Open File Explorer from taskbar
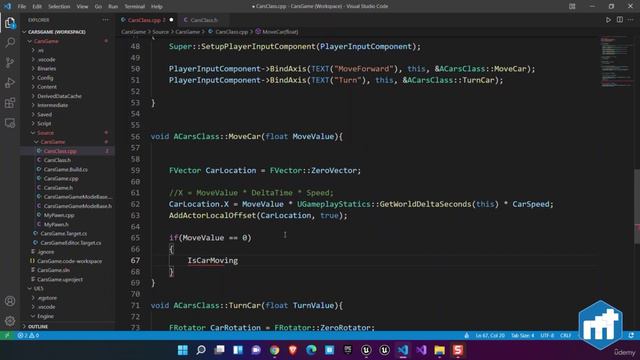Screen dimensions: 640x360 (x=440, y=350)
